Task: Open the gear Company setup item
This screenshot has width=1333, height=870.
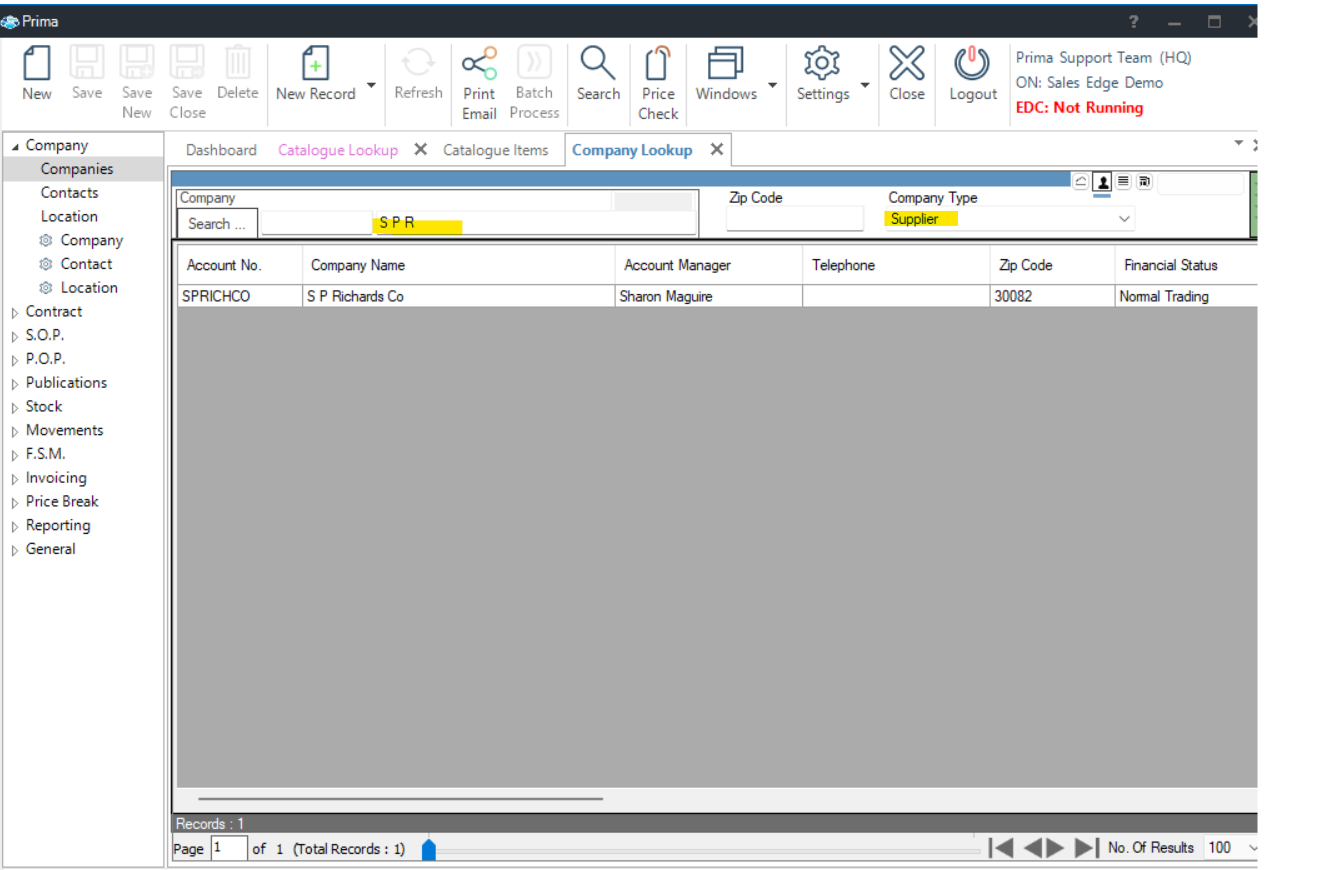Action: tap(81, 240)
